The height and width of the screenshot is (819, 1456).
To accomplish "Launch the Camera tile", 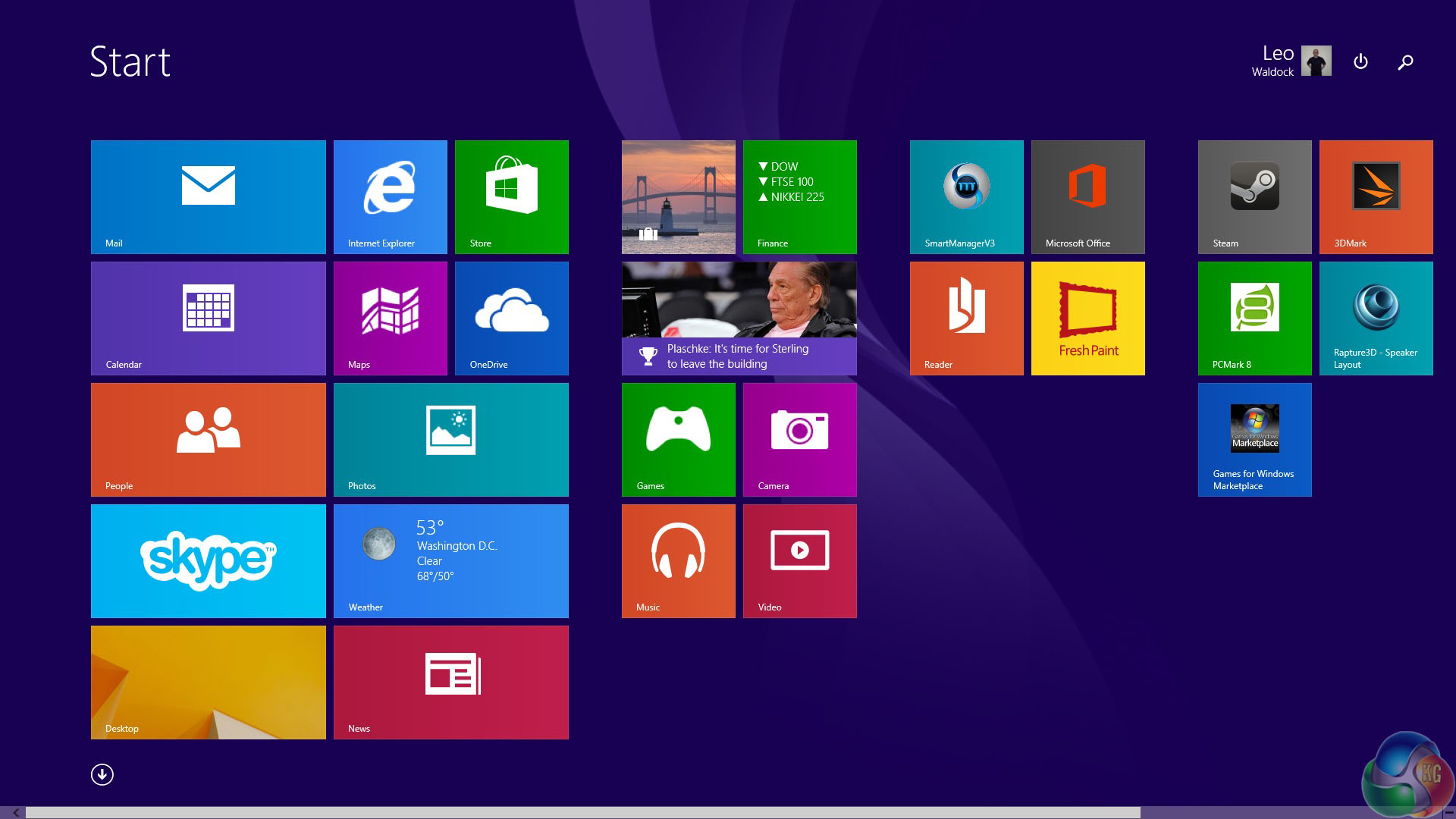I will click(799, 439).
